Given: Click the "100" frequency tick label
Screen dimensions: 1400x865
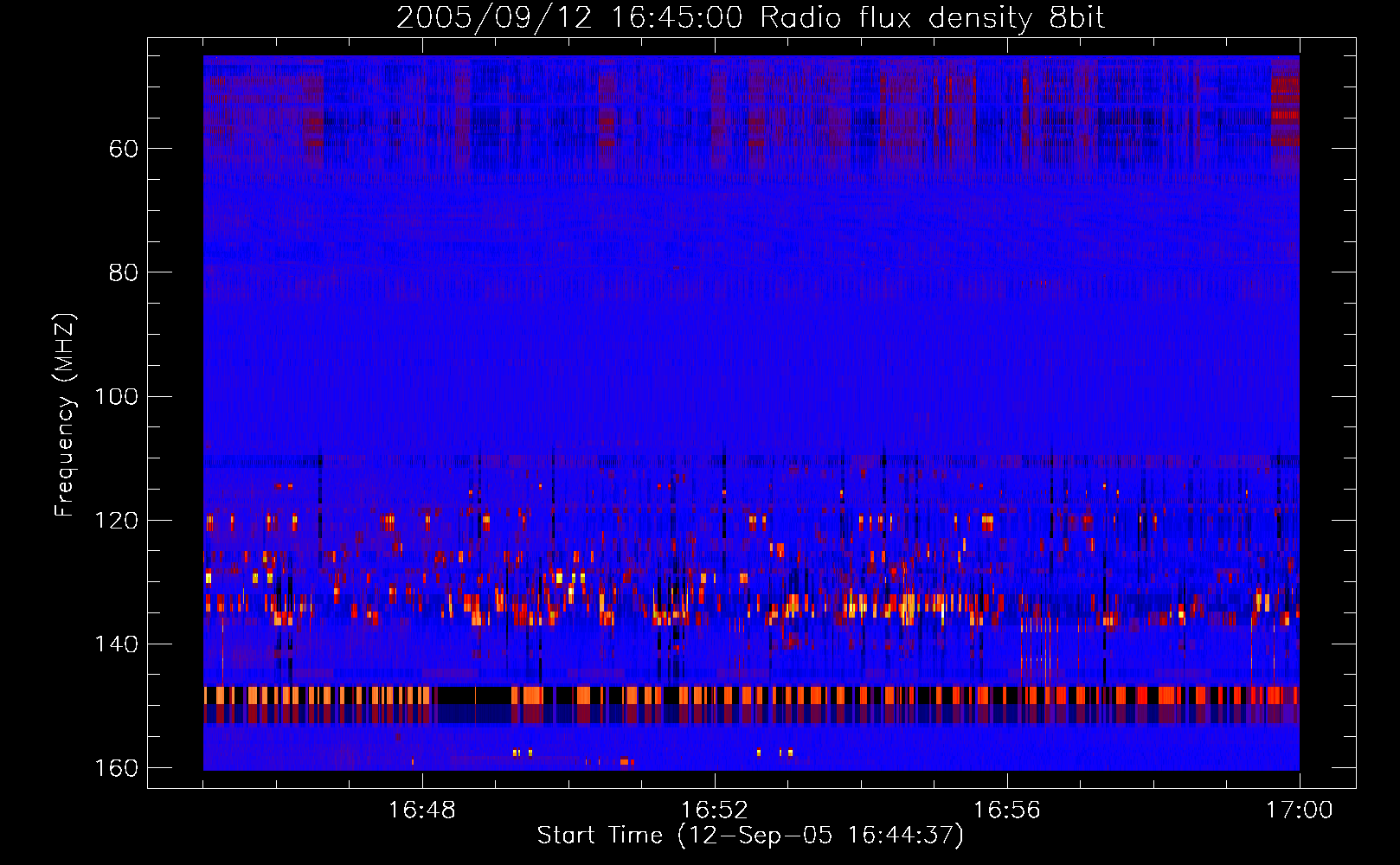Looking at the screenshot, I should (116, 396).
